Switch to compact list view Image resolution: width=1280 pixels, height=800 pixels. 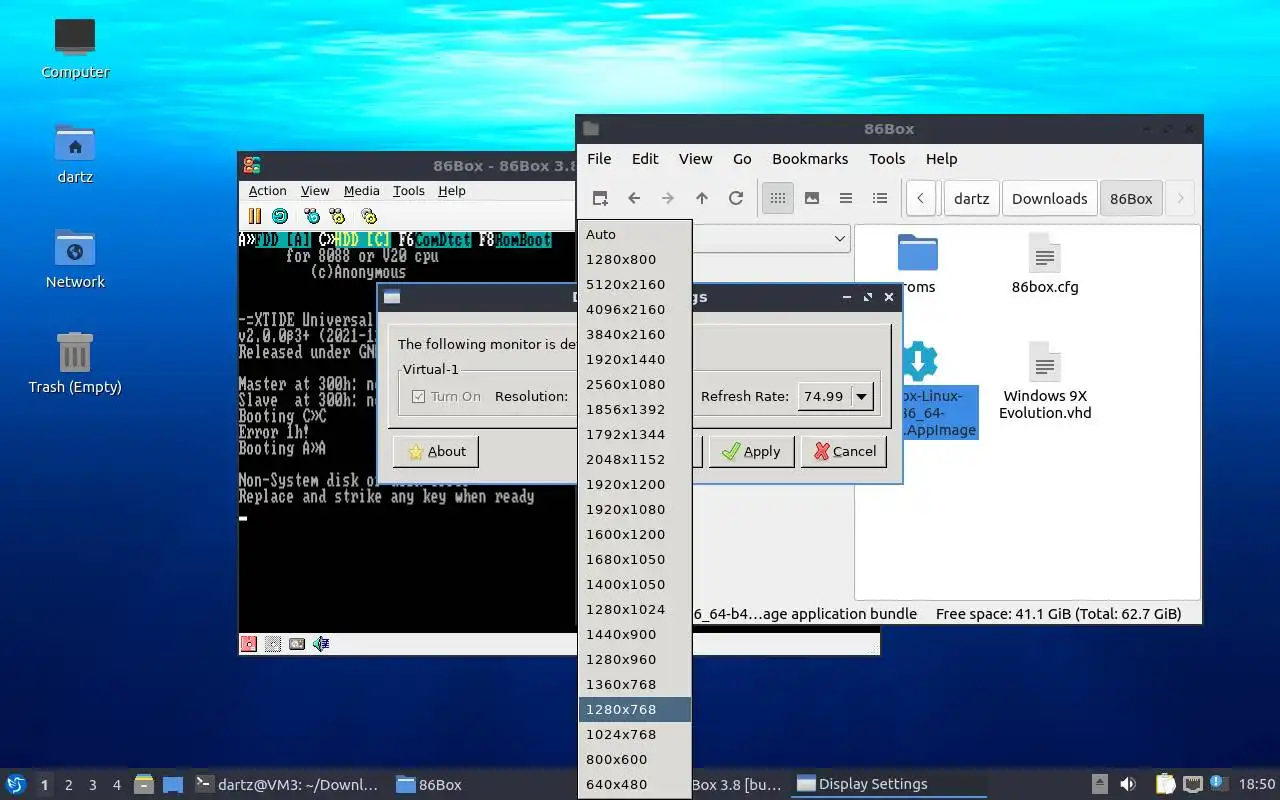click(846, 198)
